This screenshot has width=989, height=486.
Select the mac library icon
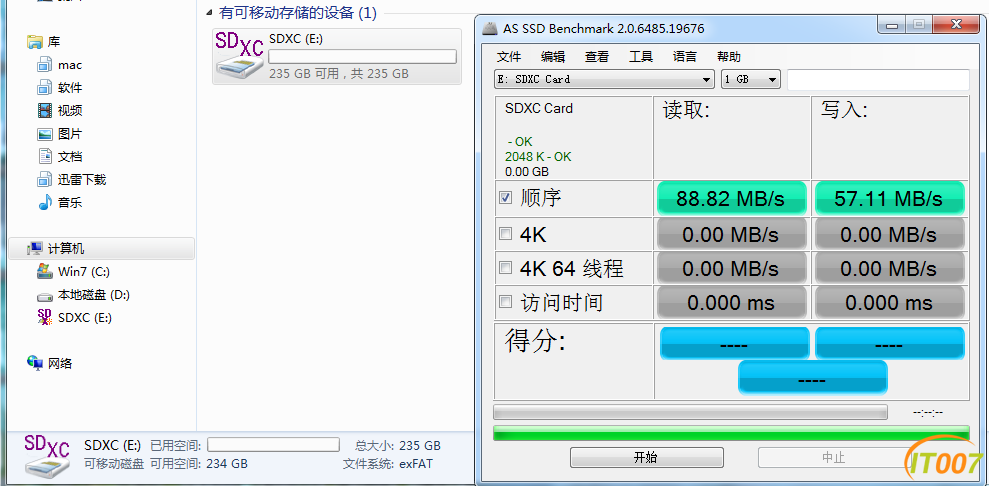click(x=44, y=65)
